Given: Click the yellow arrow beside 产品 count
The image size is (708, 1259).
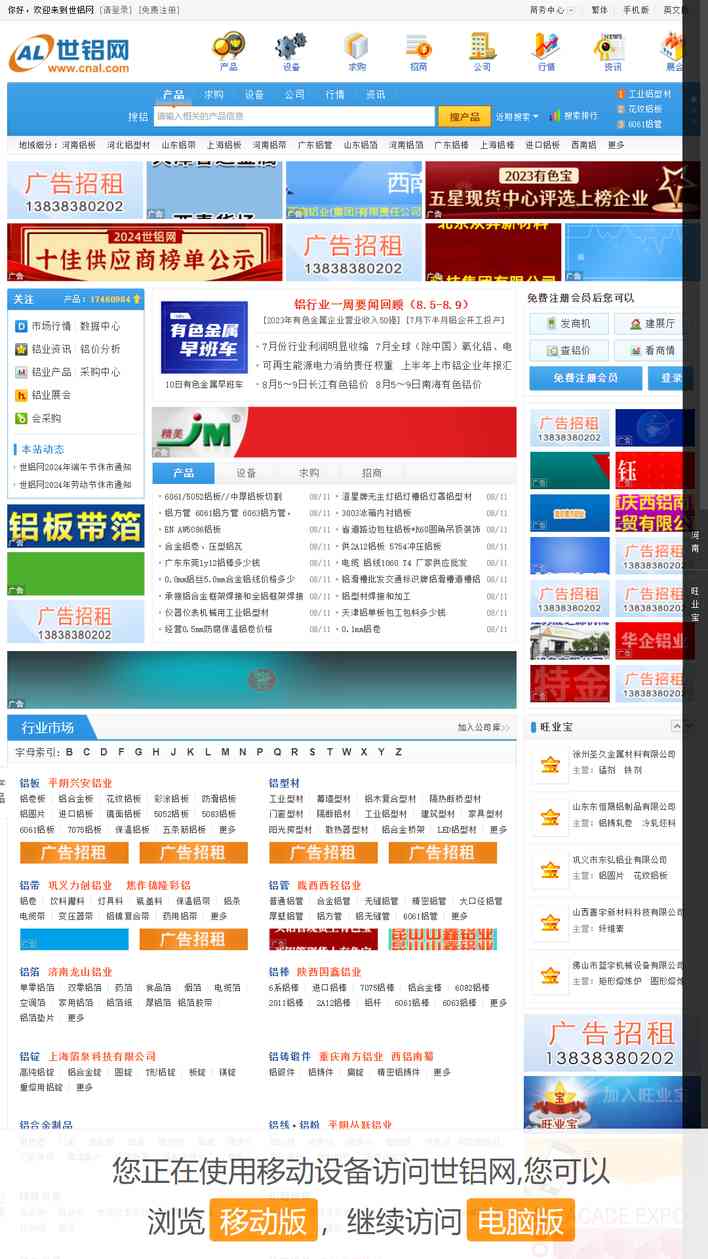Looking at the screenshot, I should point(137,299).
